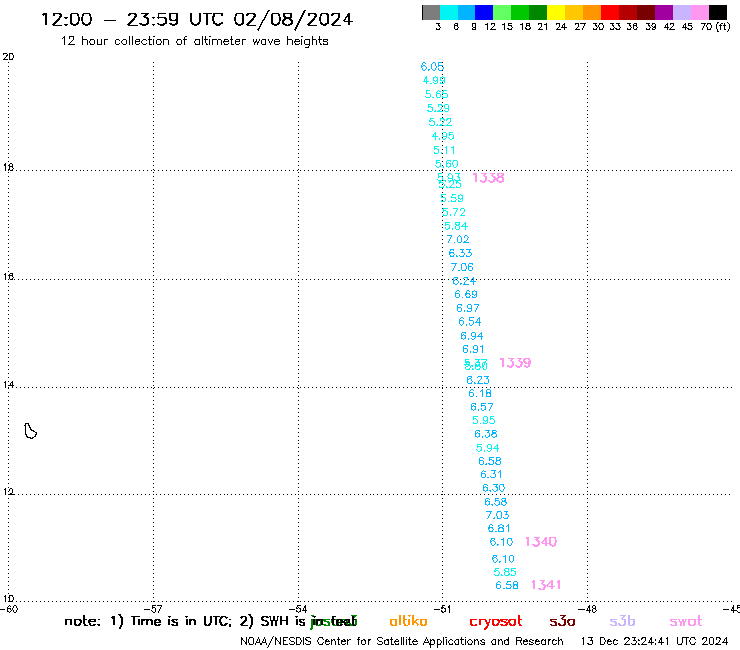Select the wave height value 5.65

[x=437, y=94]
